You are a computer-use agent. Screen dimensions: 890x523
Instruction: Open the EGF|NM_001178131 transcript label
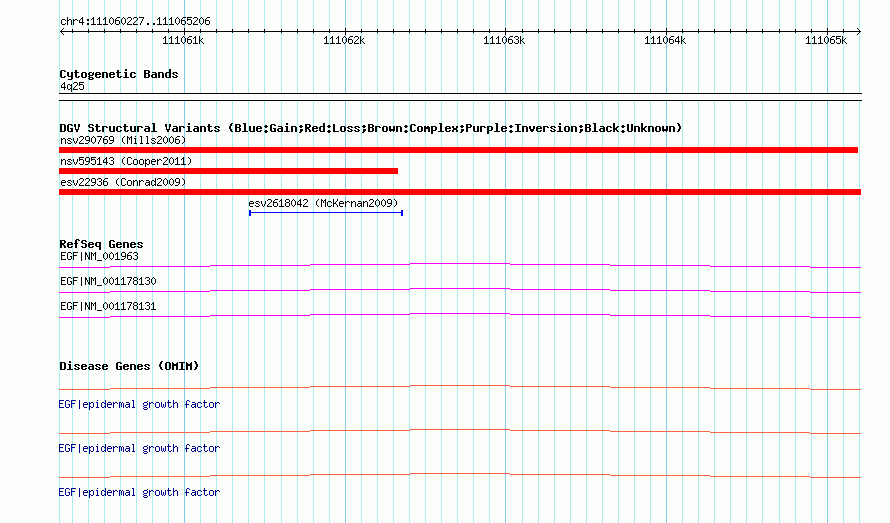tap(108, 307)
